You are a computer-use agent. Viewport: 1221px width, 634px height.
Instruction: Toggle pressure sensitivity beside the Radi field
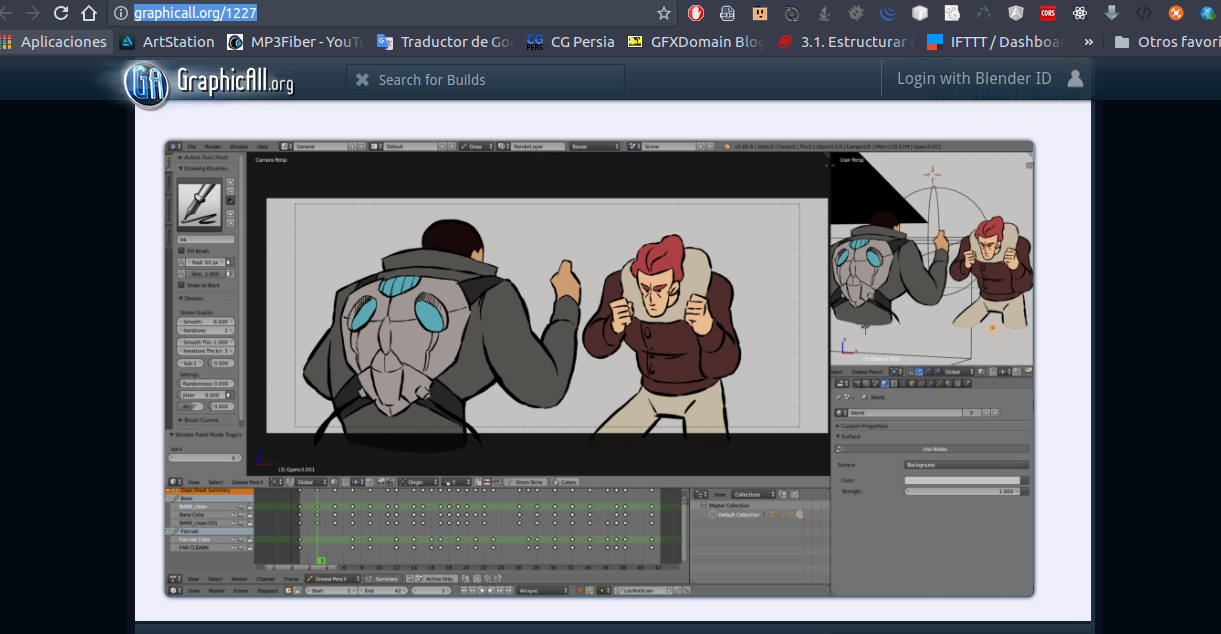click(230, 262)
